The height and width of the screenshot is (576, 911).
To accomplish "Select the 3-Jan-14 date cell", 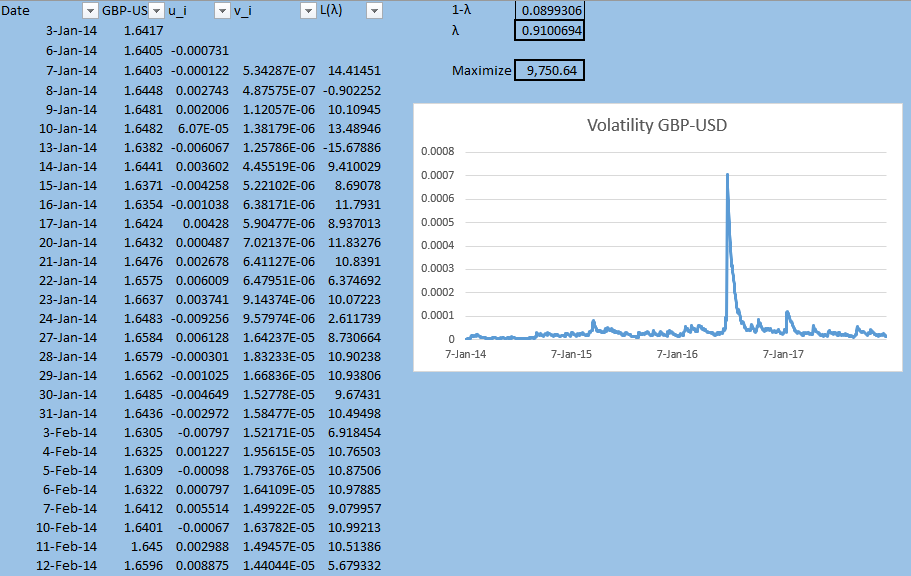I will pos(71,31).
